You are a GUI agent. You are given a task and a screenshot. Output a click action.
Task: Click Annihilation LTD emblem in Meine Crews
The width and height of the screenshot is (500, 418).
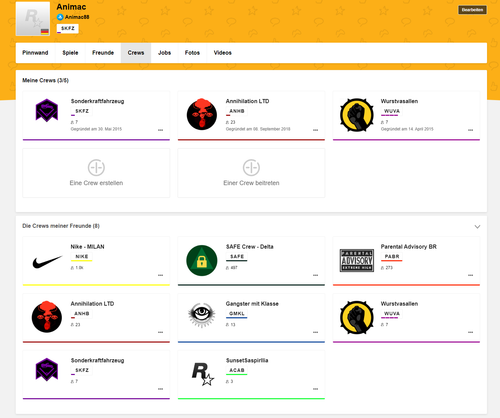coord(202,114)
